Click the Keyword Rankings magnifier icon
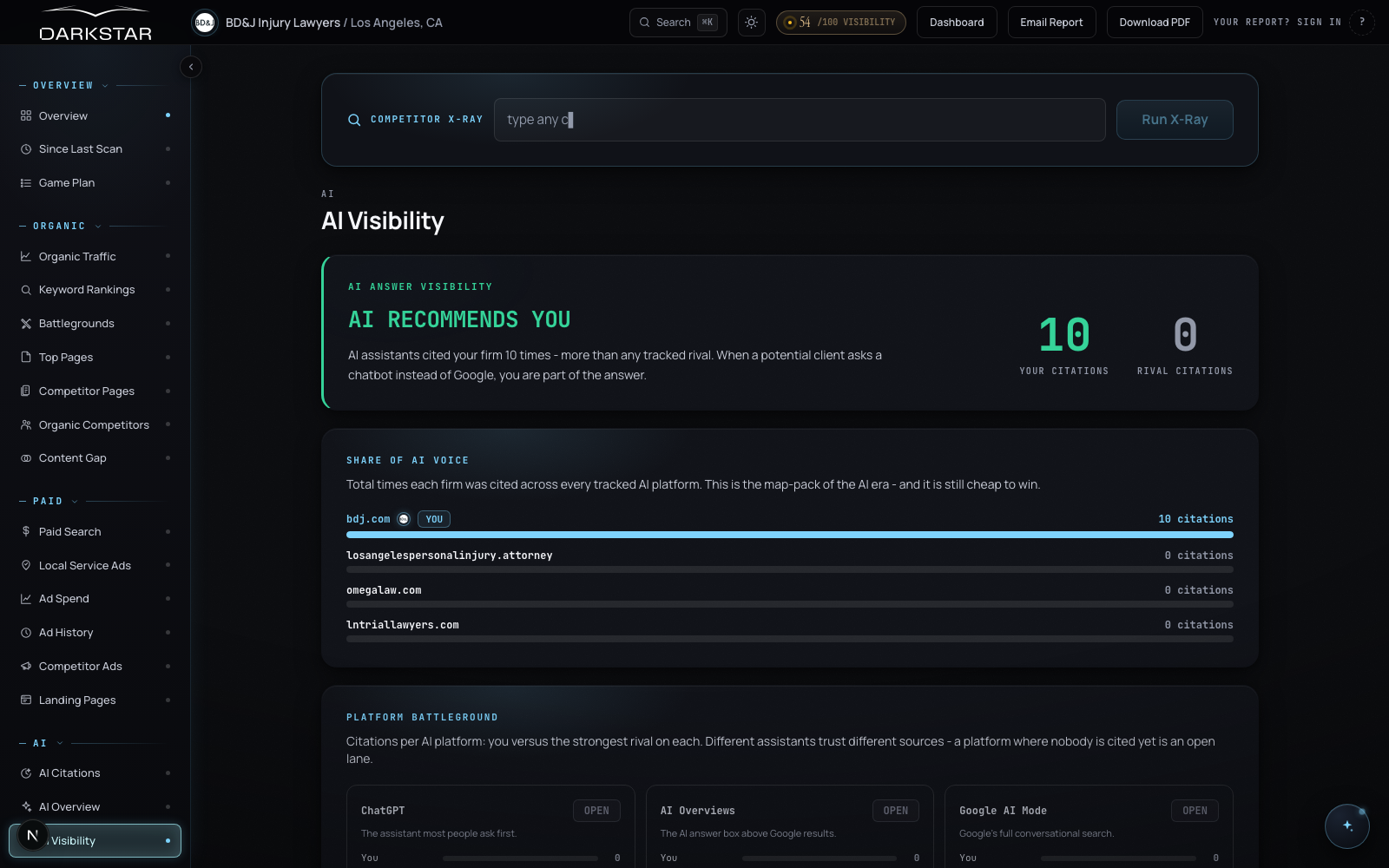1389x868 pixels. point(26,290)
